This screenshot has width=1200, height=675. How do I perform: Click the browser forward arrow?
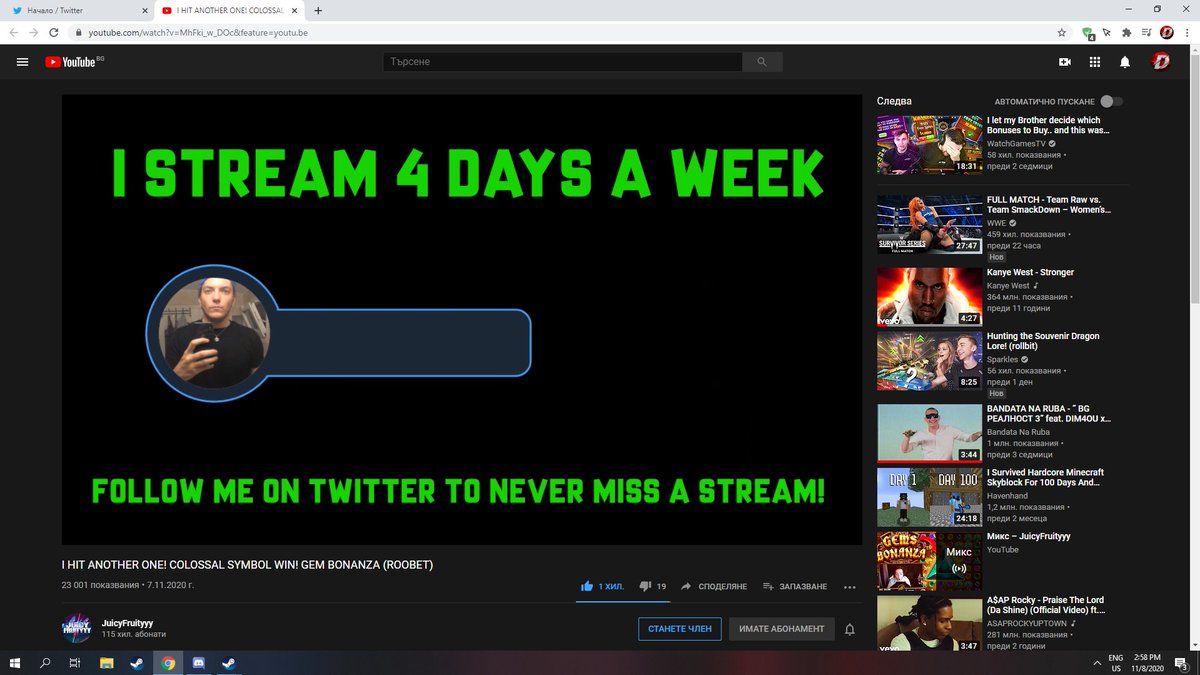click(35, 32)
